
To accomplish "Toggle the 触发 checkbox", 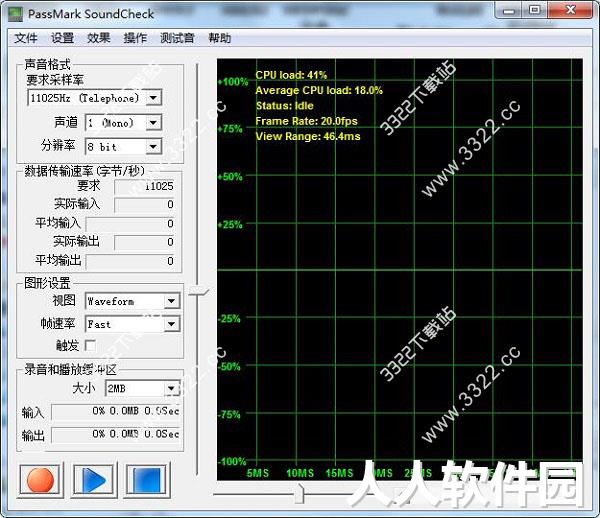I will pos(90,346).
